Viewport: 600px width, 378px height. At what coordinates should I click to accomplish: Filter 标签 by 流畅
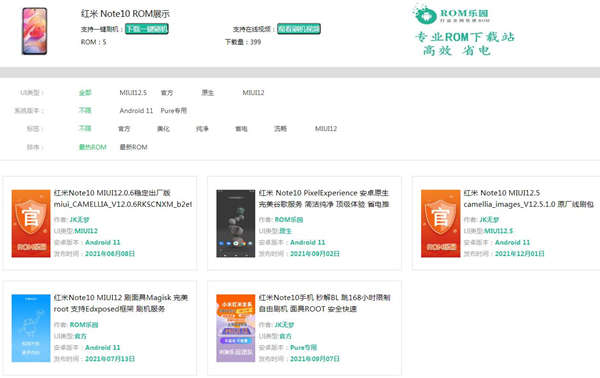[x=280, y=129]
